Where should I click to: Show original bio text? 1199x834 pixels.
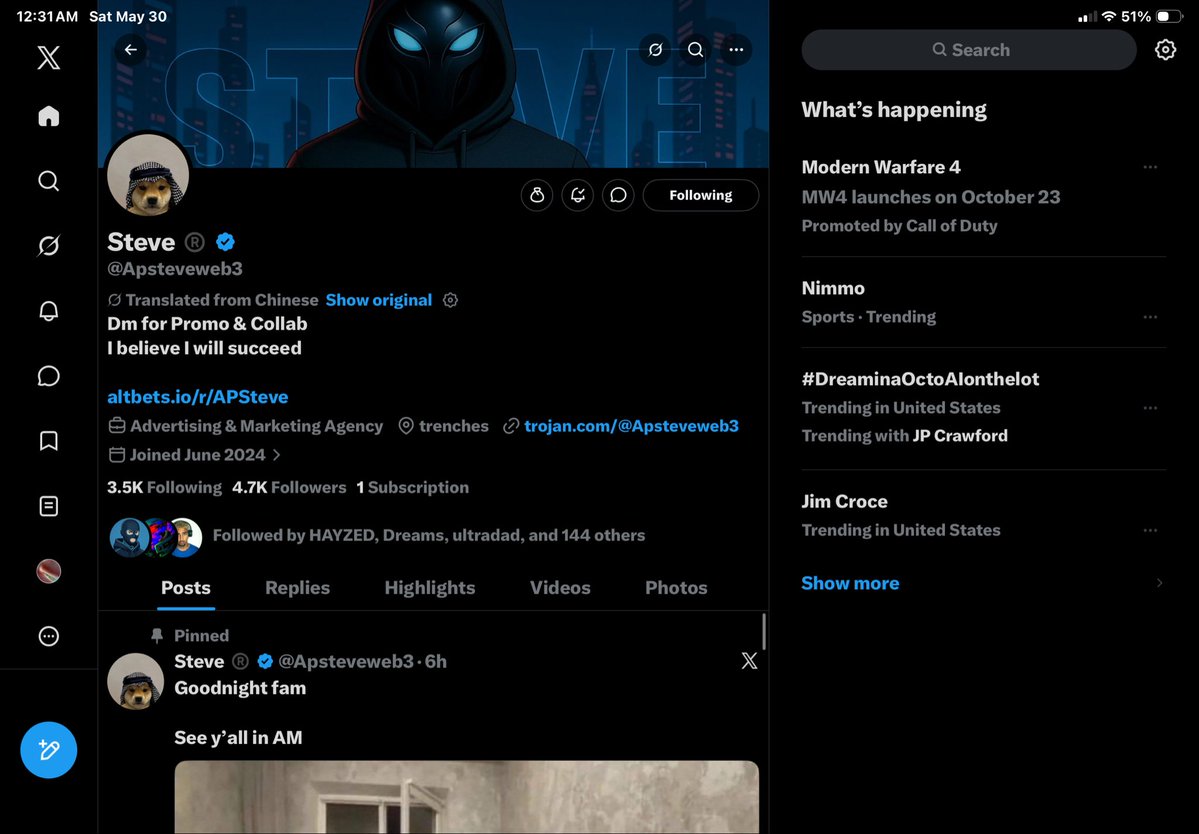pyautogui.click(x=379, y=300)
